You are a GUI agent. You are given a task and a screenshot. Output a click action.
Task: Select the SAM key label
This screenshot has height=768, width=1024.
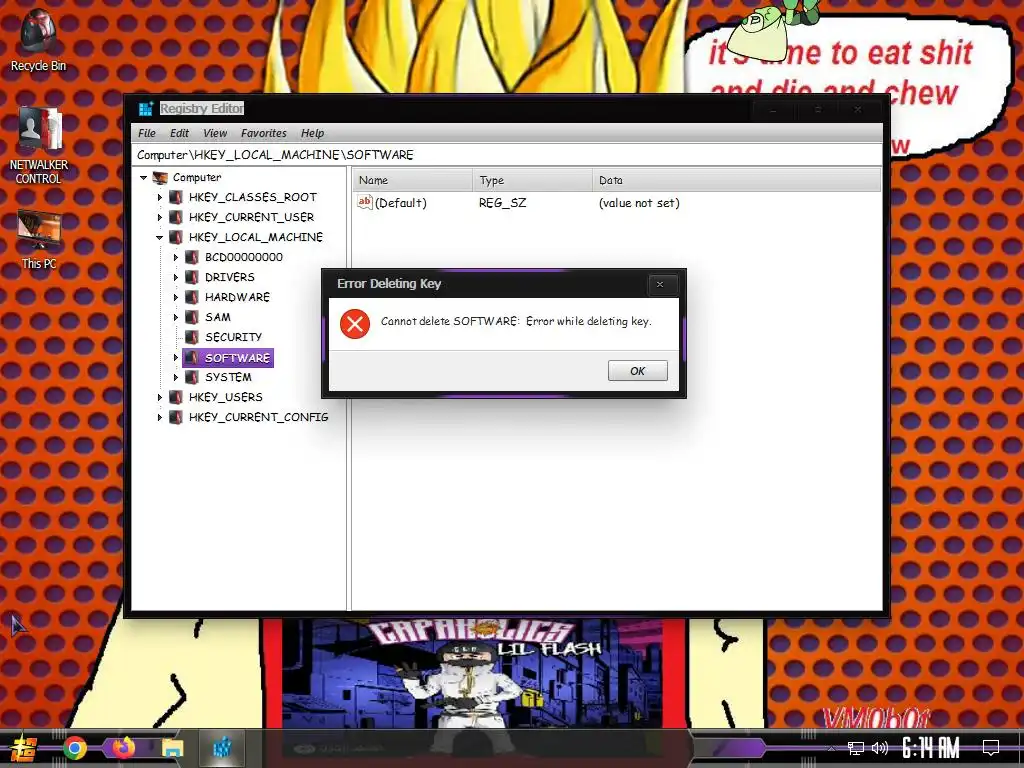pos(217,317)
